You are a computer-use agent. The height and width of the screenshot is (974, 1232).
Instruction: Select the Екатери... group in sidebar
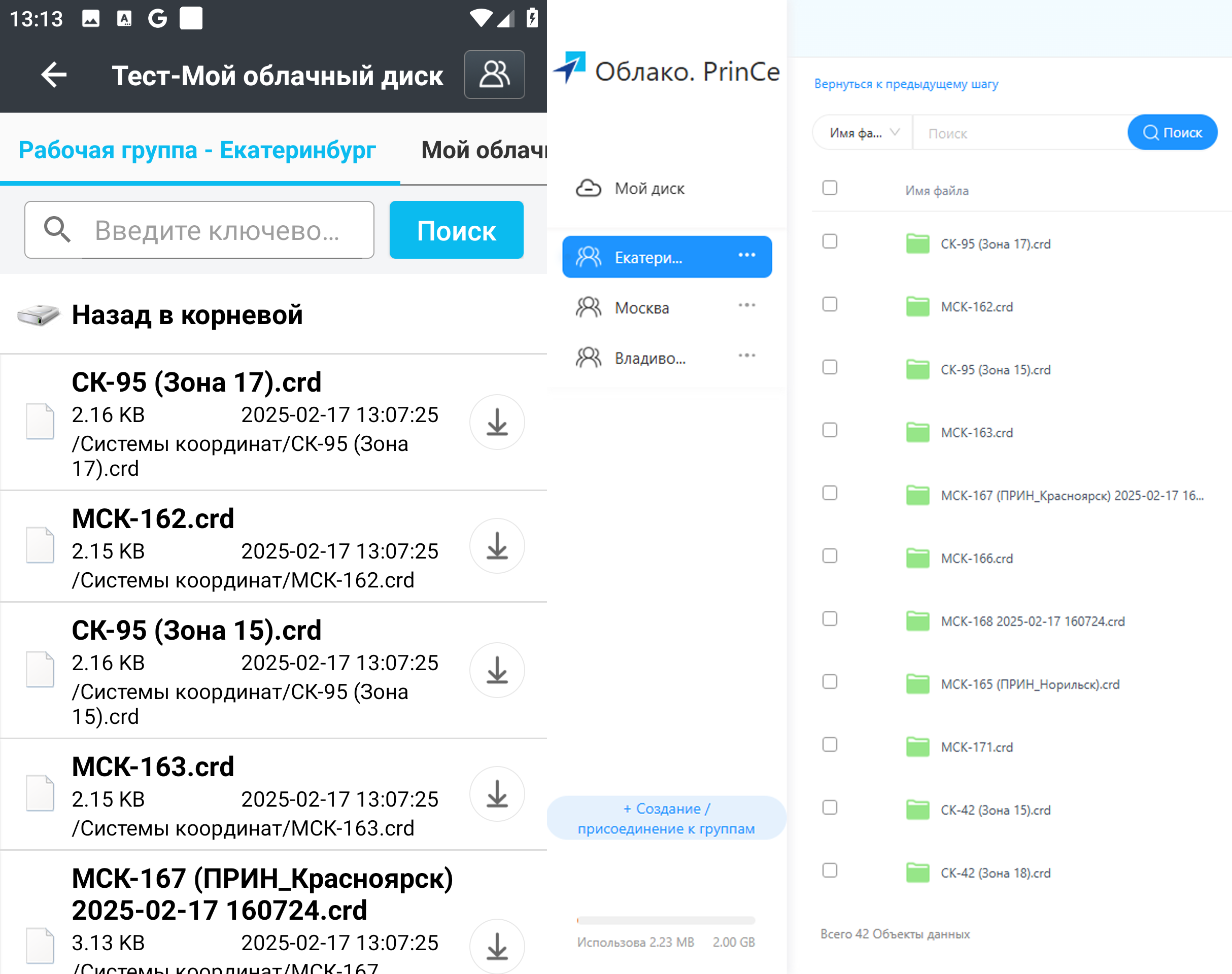pos(667,257)
